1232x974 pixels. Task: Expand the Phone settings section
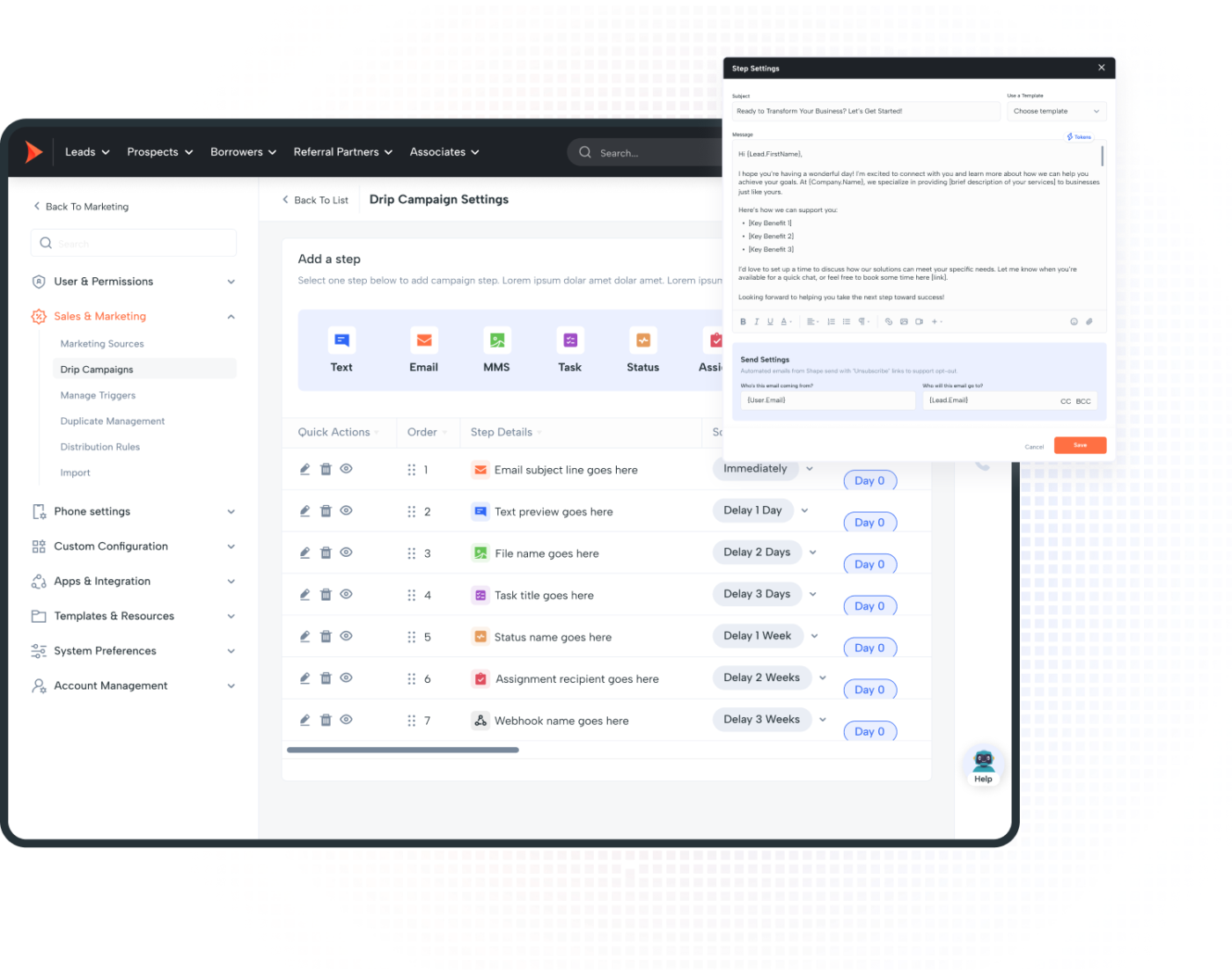(134, 511)
